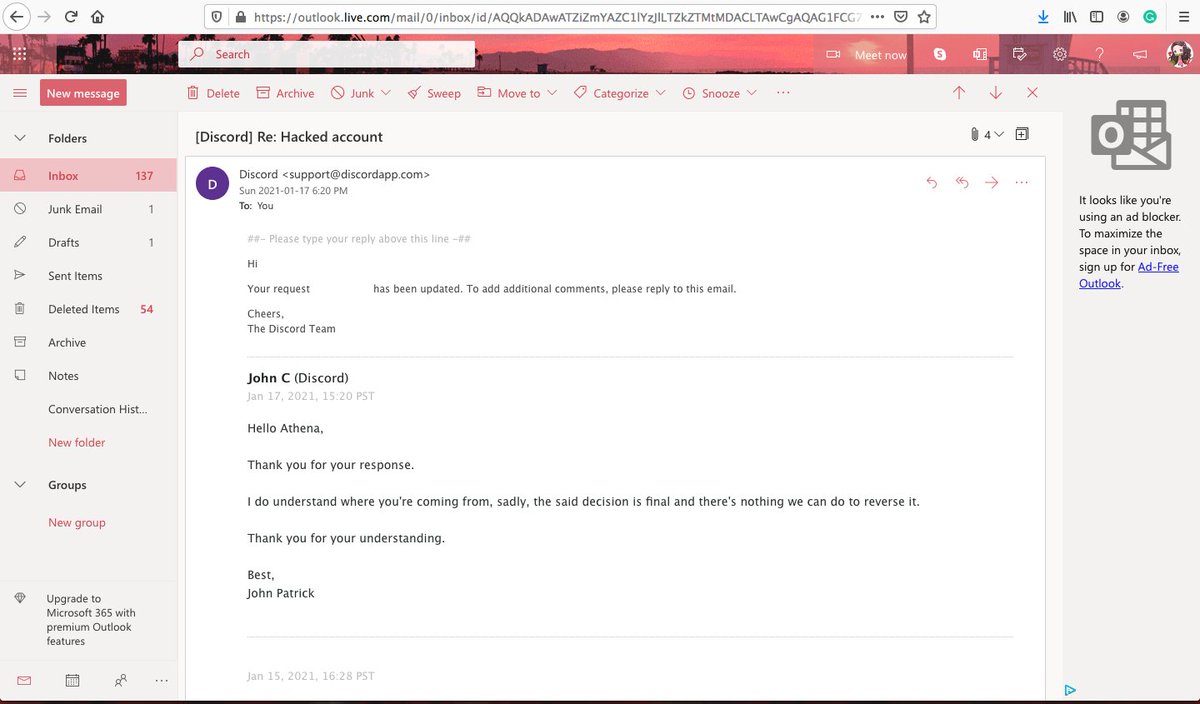Open Firefox library icon
This screenshot has width=1200, height=704.
(x=1070, y=17)
